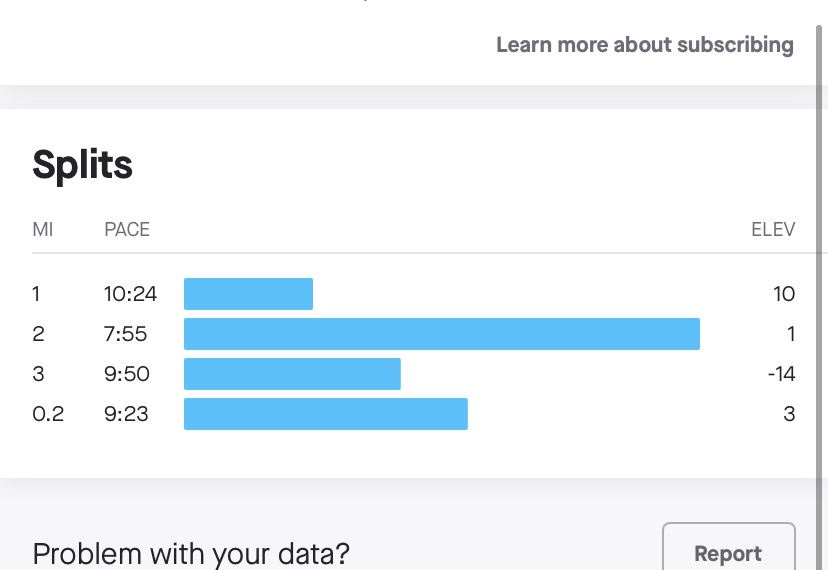The width and height of the screenshot is (828, 570).
Task: Select the elevation value 1 for mile 2
Action: click(790, 334)
